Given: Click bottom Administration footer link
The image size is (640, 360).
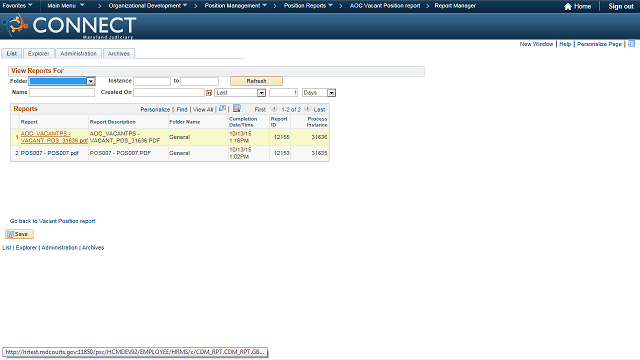Looking at the screenshot, I should point(59,248).
